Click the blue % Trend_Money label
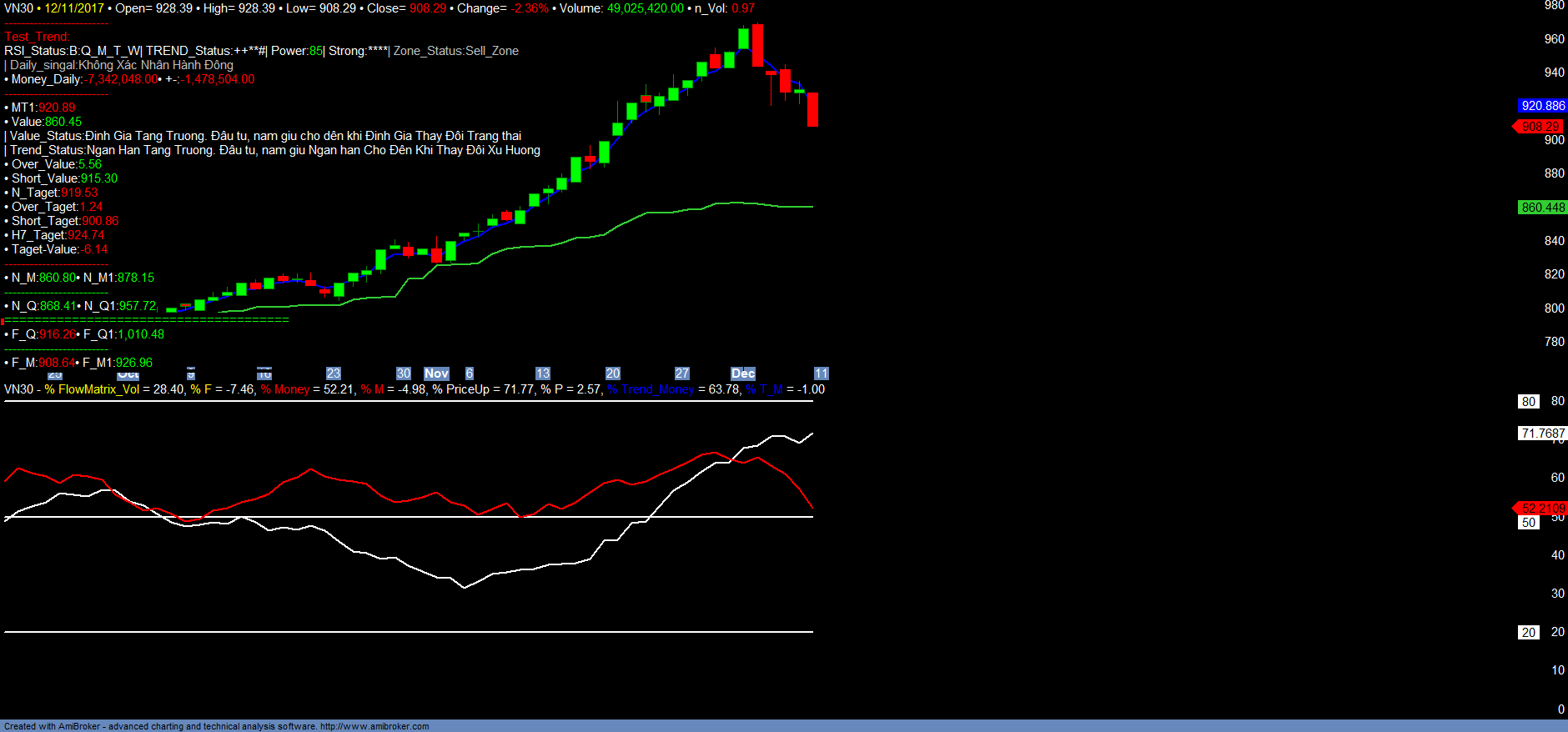1568x732 pixels. [x=651, y=389]
